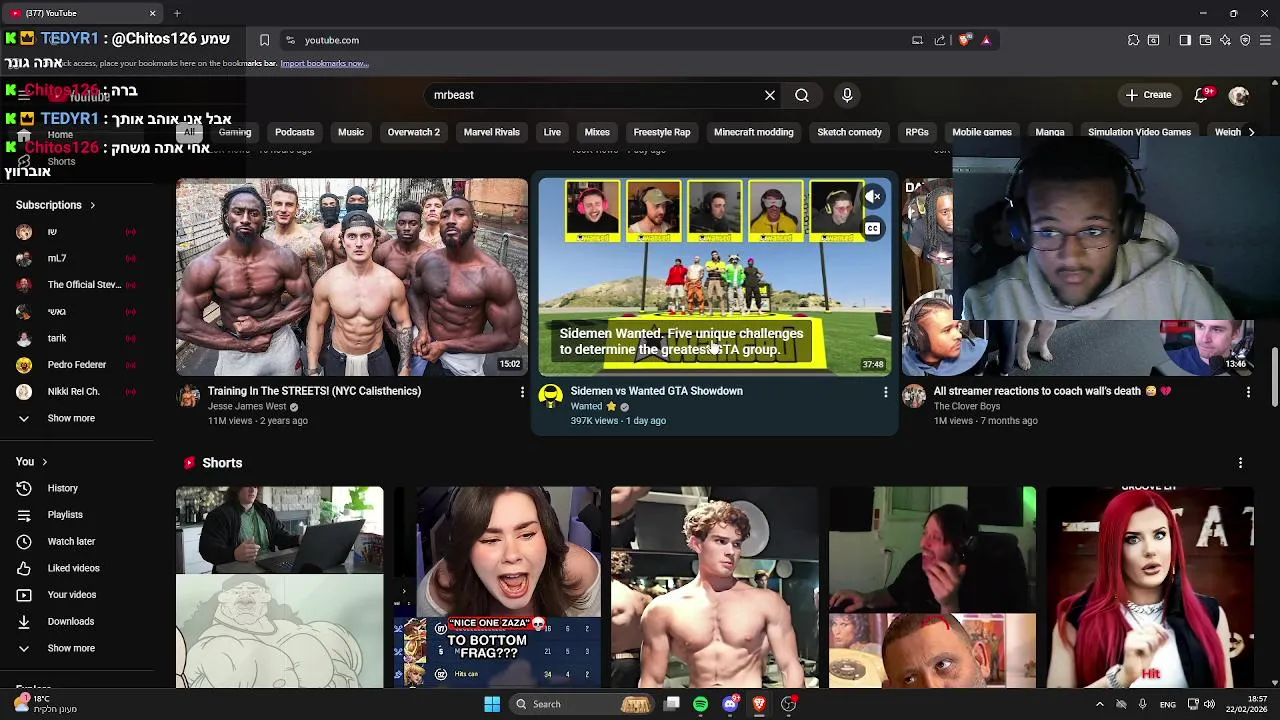Open The Clover Boys channel avatar
This screenshot has height=720, width=1280.
click(x=914, y=397)
